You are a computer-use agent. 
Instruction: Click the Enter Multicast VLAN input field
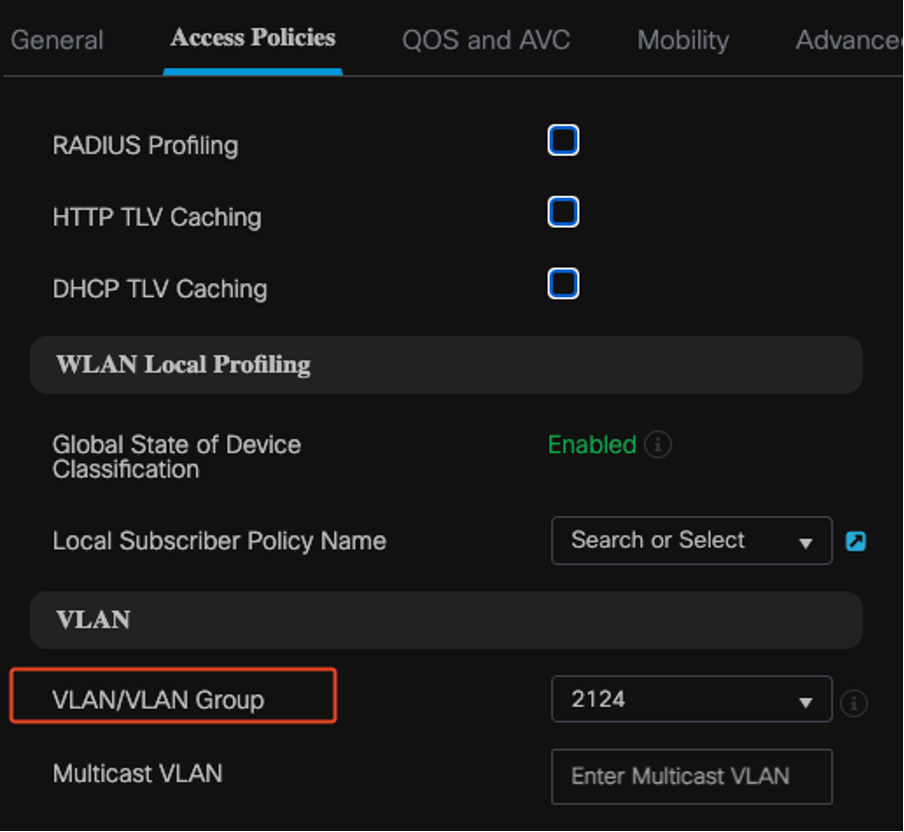[691, 776]
